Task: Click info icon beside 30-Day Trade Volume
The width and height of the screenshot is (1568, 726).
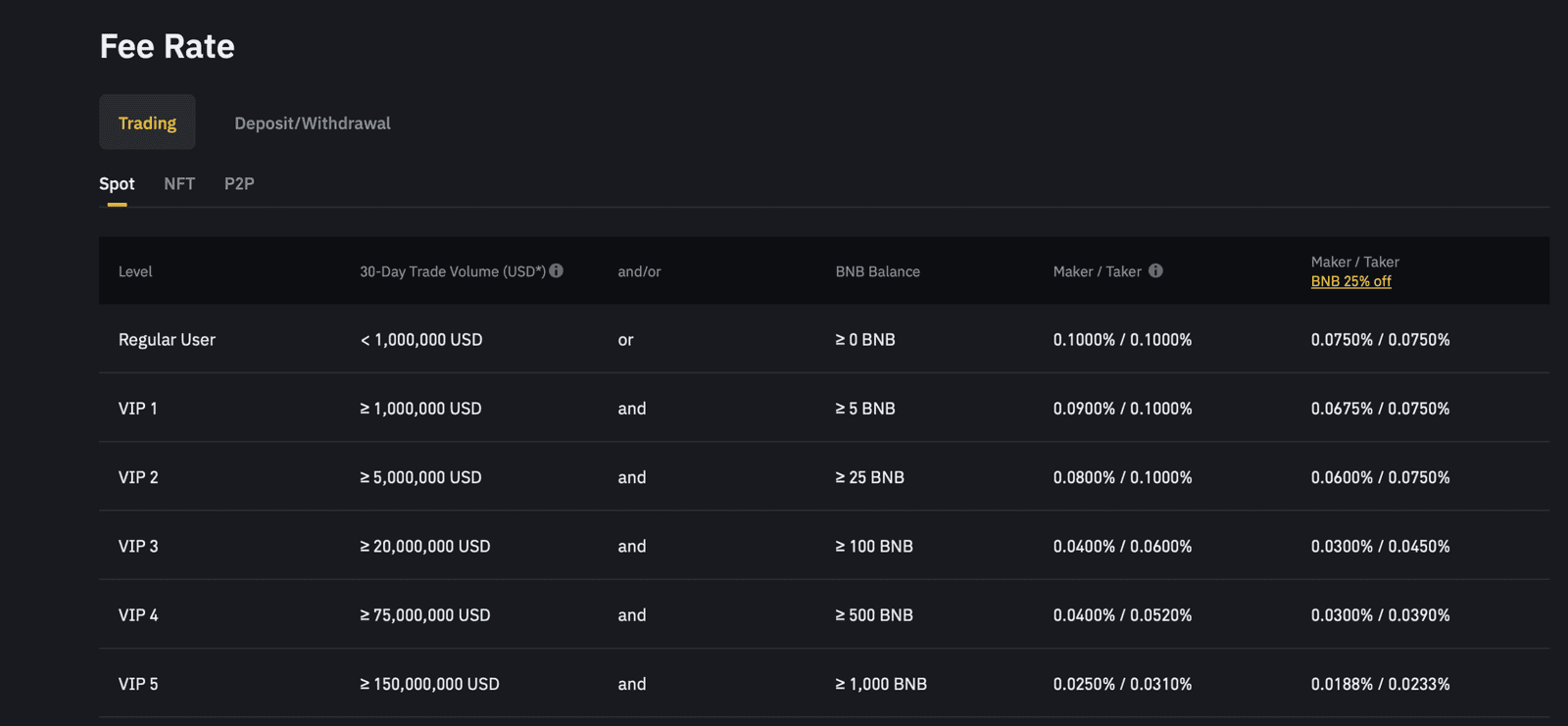Action: point(556,270)
